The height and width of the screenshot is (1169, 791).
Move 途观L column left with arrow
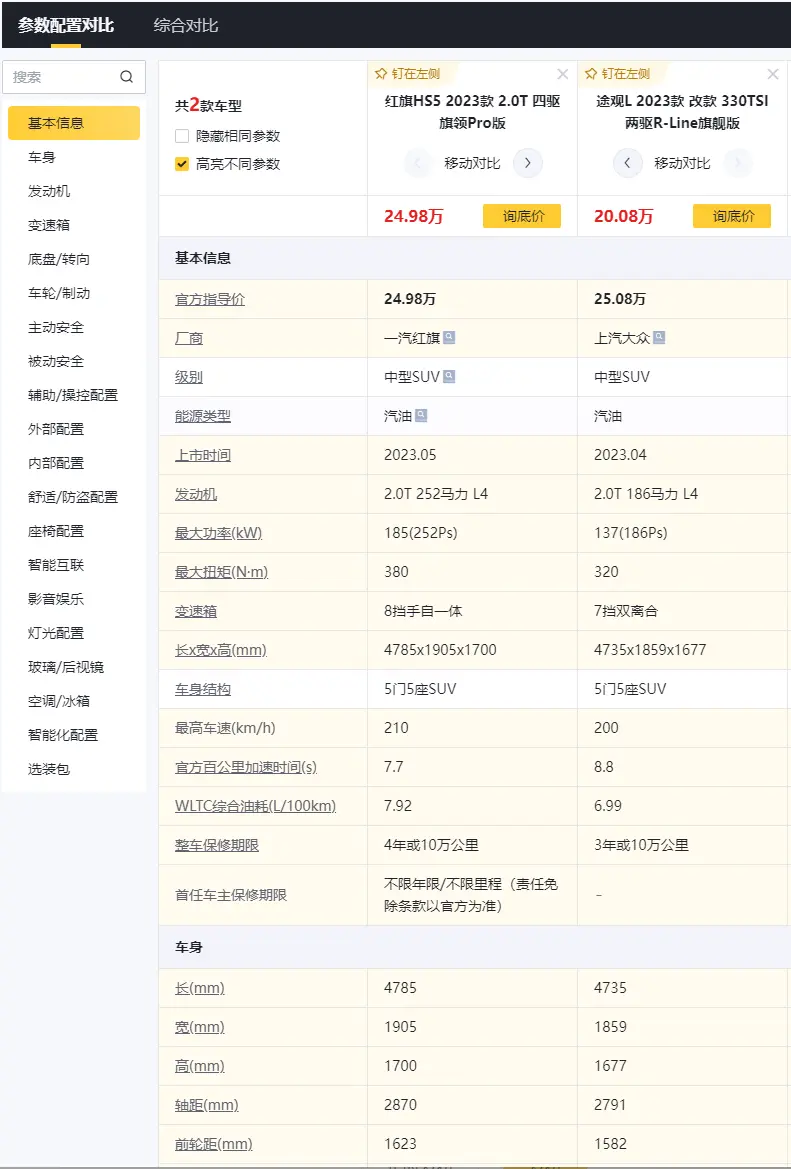[x=628, y=163]
